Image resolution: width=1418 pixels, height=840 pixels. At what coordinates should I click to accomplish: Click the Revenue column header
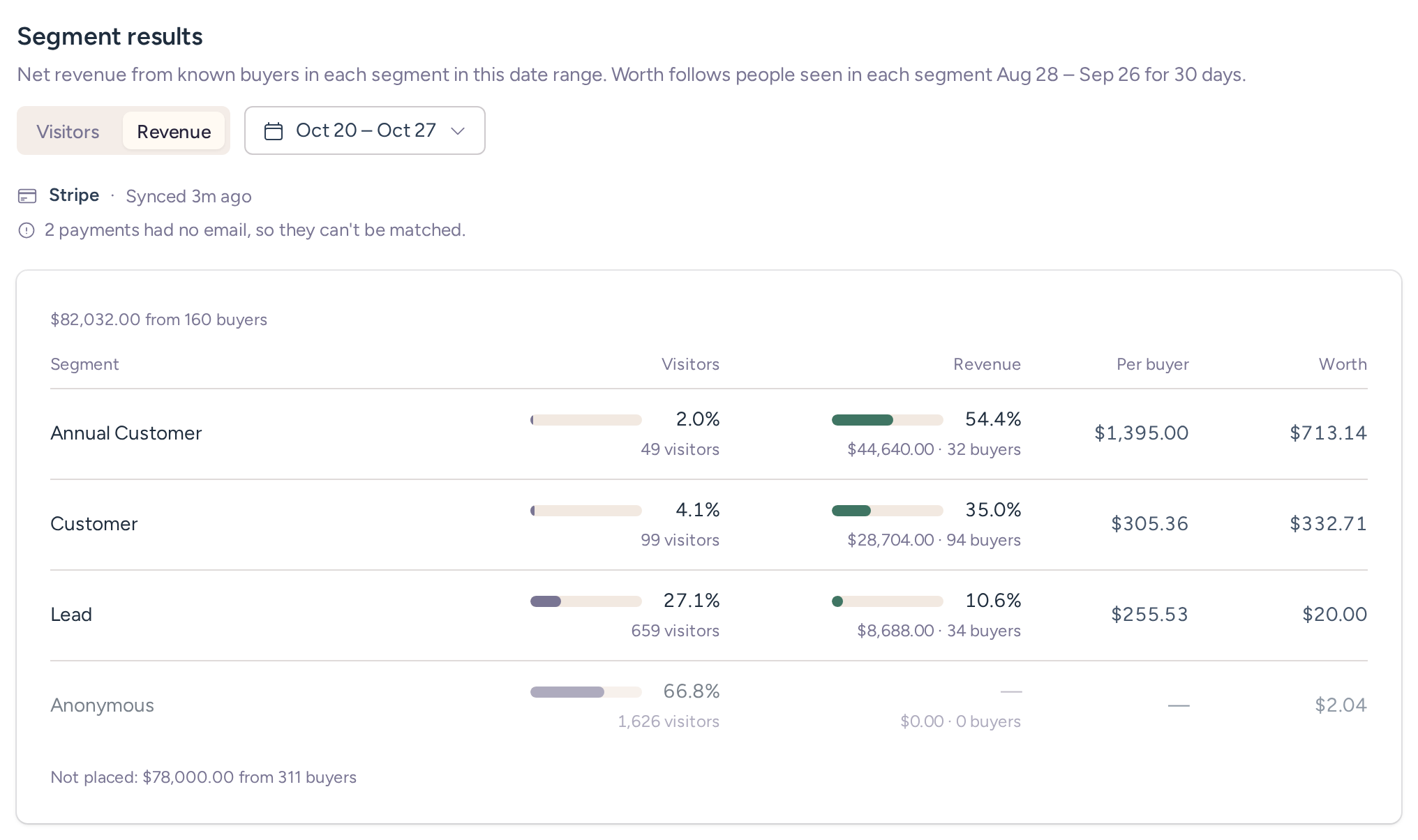(987, 364)
